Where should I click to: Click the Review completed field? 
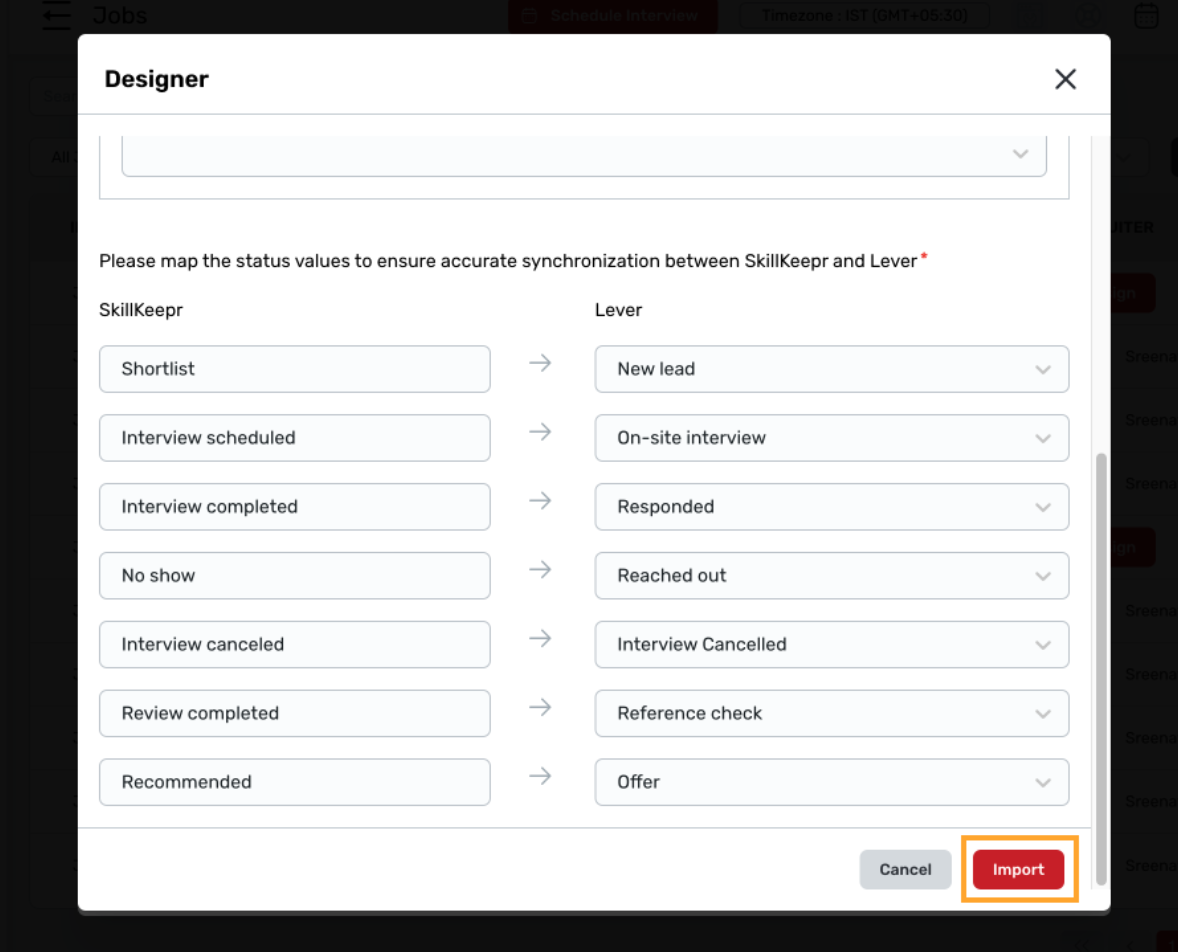point(294,714)
